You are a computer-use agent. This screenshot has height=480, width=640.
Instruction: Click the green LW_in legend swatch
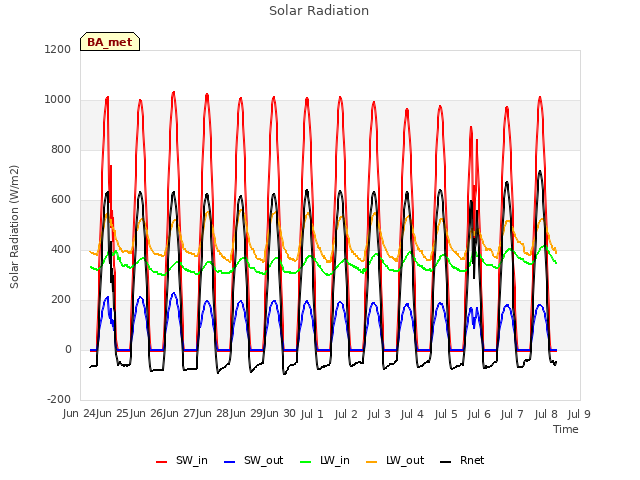point(306,462)
